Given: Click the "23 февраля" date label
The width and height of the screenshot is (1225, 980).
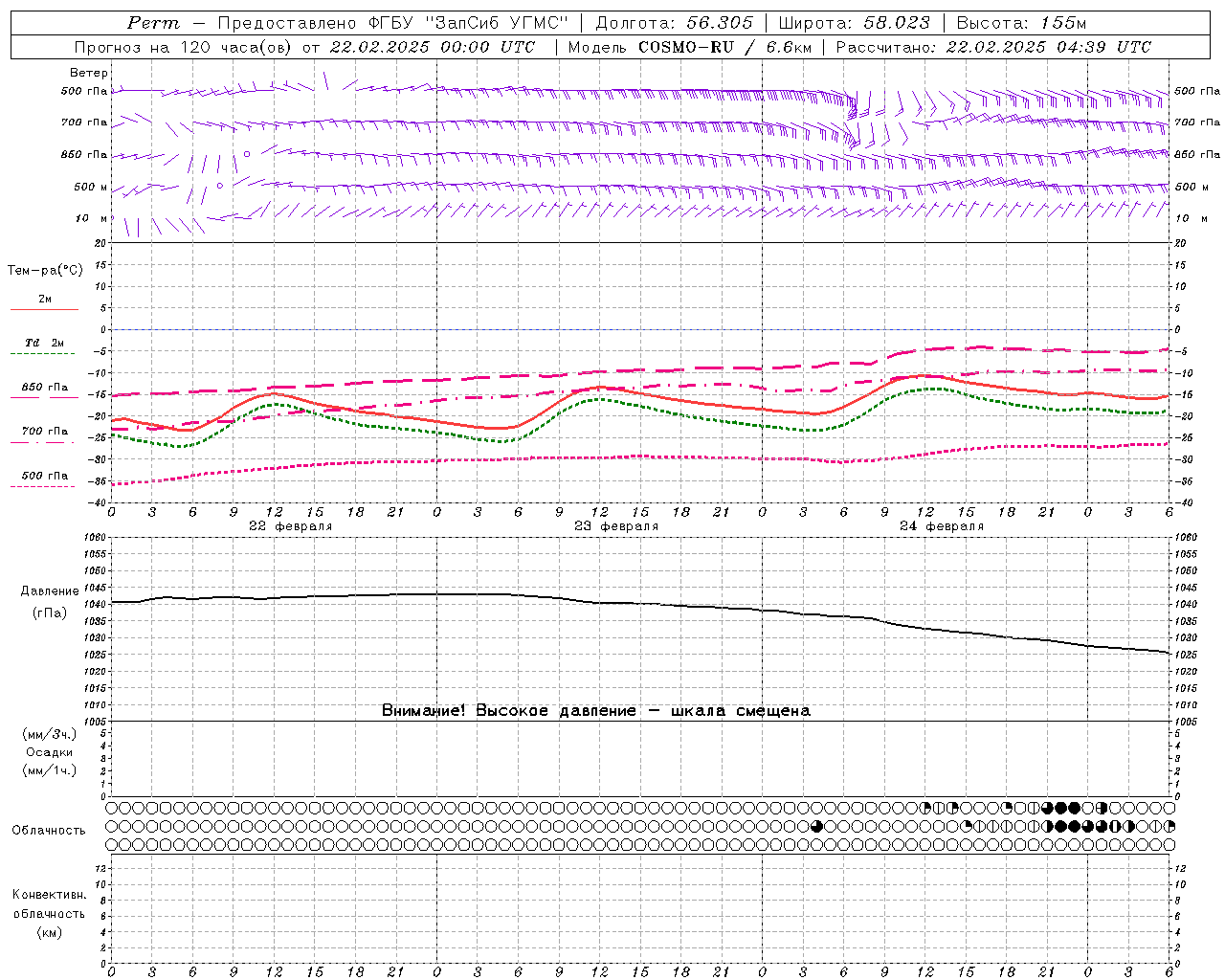Looking at the screenshot, I should pos(616,526).
